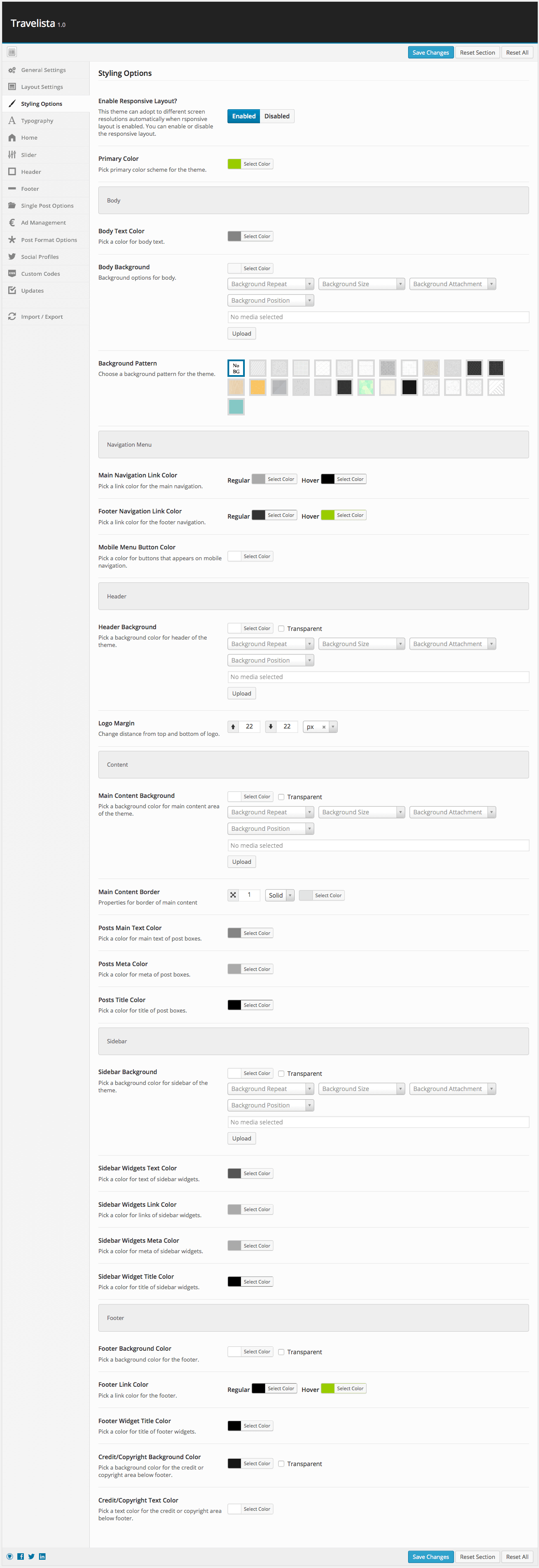Screen dimensions: 539x1568
Task: Open Body Background Size dropdown
Action: tap(361, 284)
